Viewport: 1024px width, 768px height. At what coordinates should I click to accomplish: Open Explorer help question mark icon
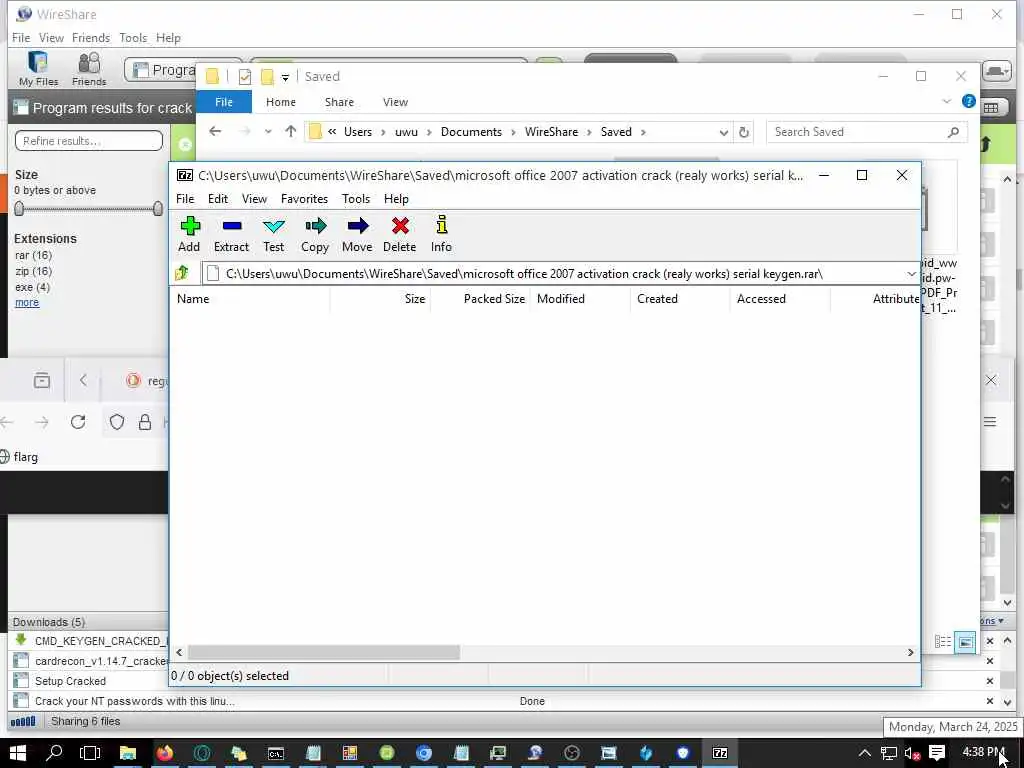pos(968,101)
